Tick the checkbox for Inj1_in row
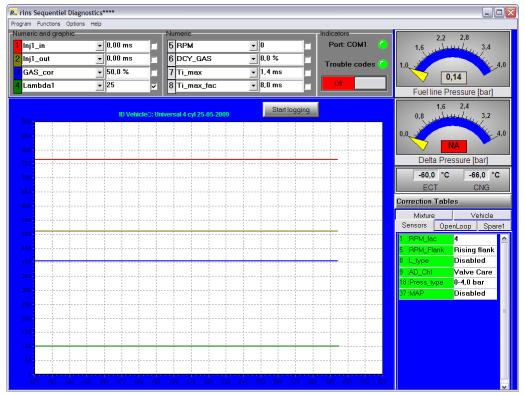The height and width of the screenshot is (395, 525). tap(154, 47)
